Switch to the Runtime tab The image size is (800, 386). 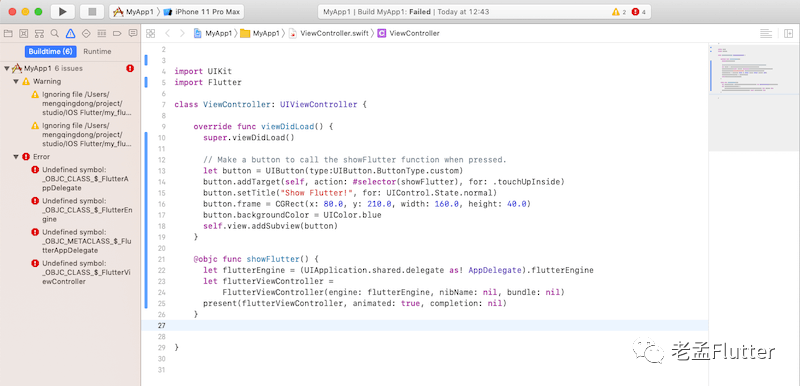click(97, 52)
